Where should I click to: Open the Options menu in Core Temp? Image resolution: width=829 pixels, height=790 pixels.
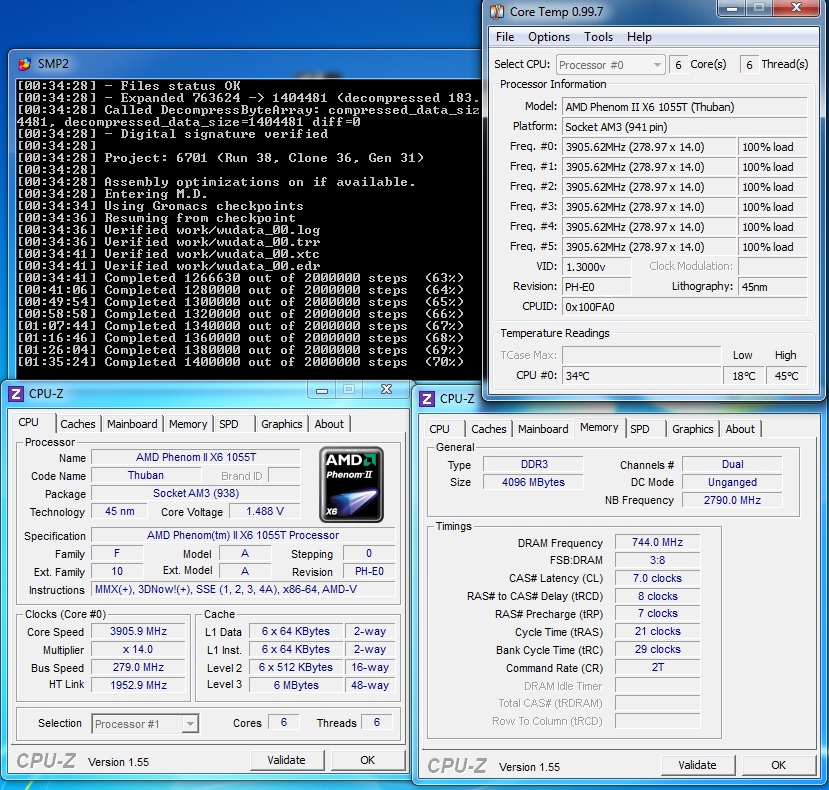click(x=549, y=37)
